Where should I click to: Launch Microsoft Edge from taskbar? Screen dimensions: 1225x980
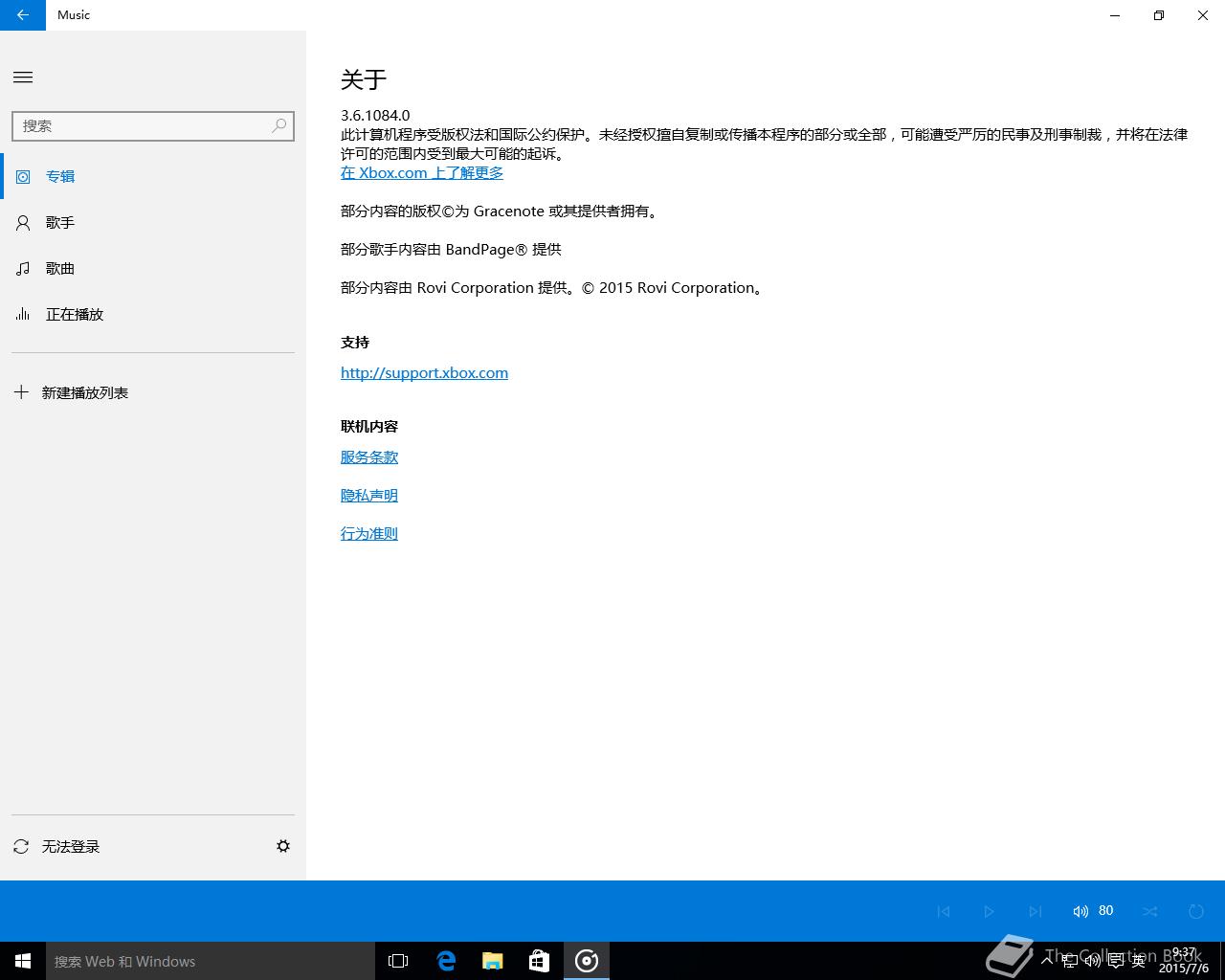click(x=446, y=961)
